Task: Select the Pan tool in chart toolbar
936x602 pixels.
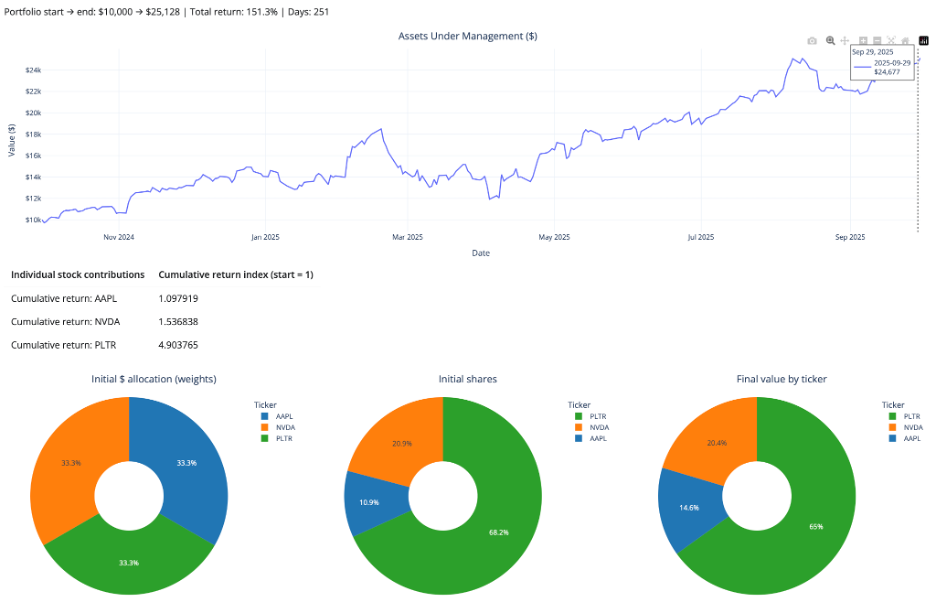Action: point(846,41)
